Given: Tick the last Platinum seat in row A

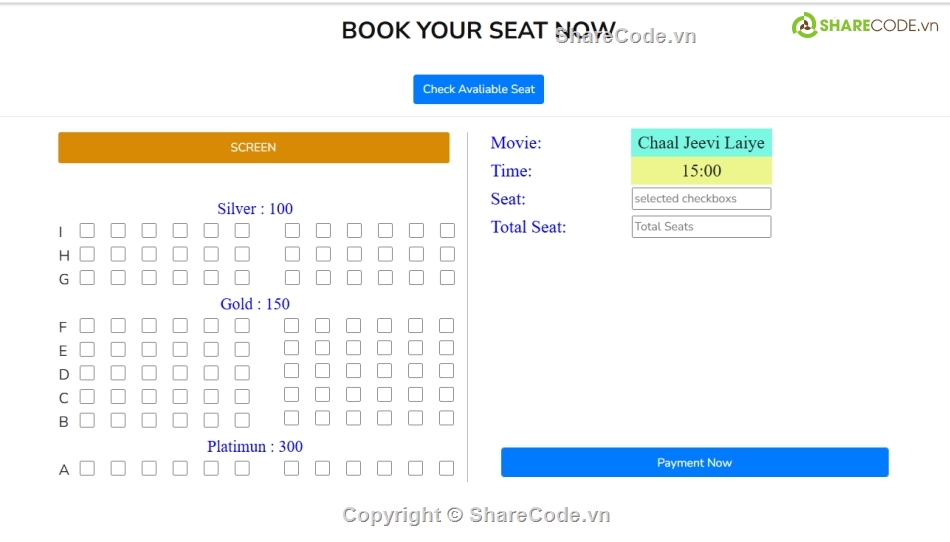Looking at the screenshot, I should tap(447, 468).
